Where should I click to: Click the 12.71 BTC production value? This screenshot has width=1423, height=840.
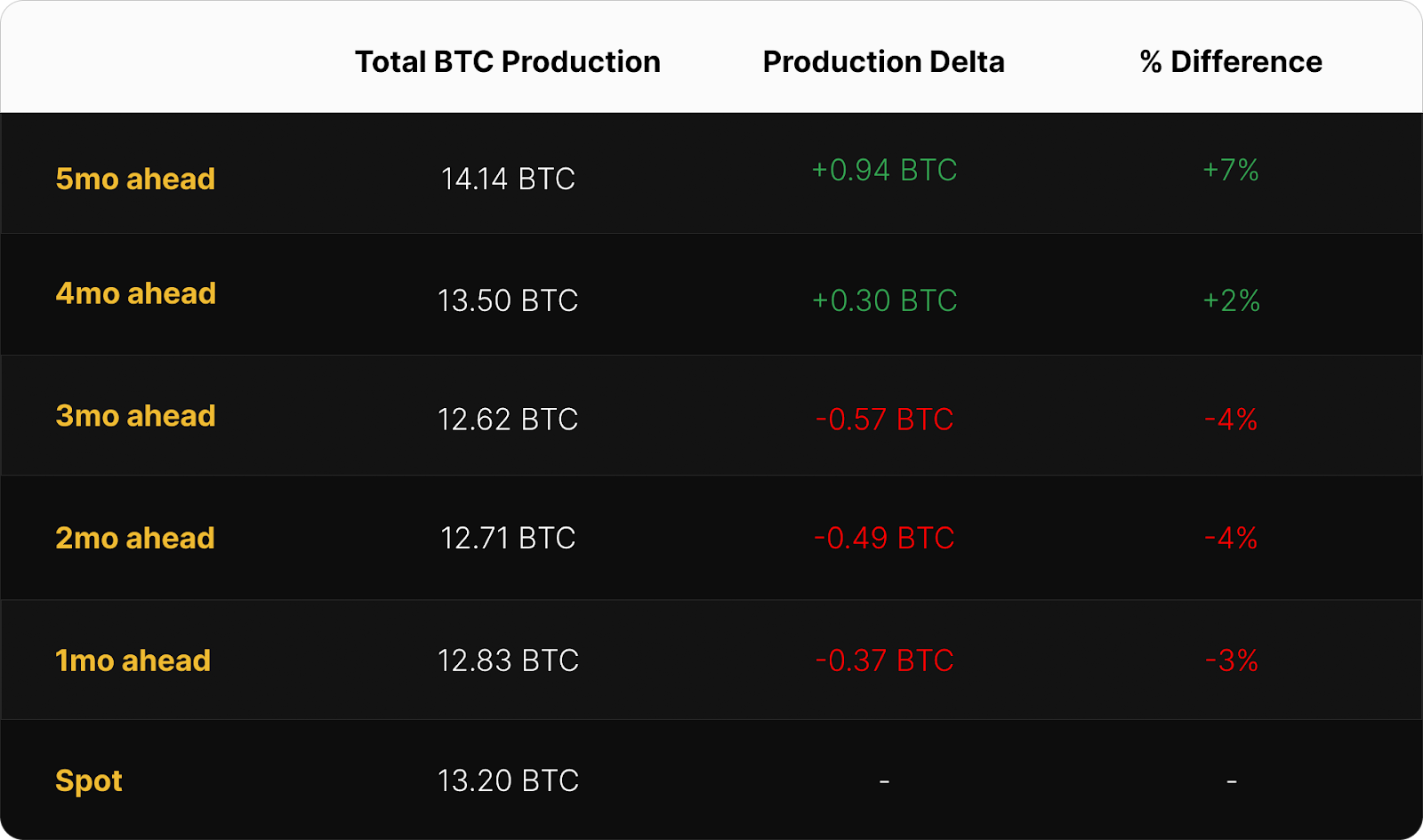click(x=508, y=538)
